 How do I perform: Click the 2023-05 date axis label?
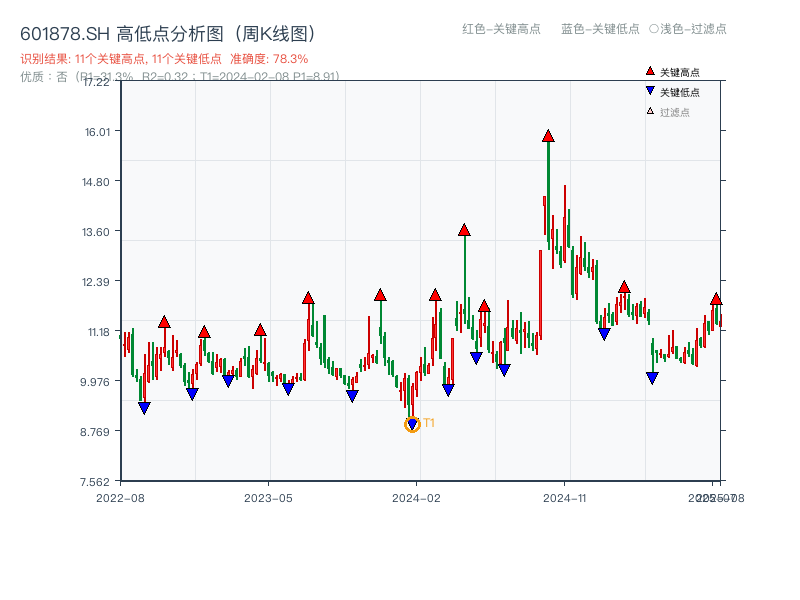(x=268, y=498)
